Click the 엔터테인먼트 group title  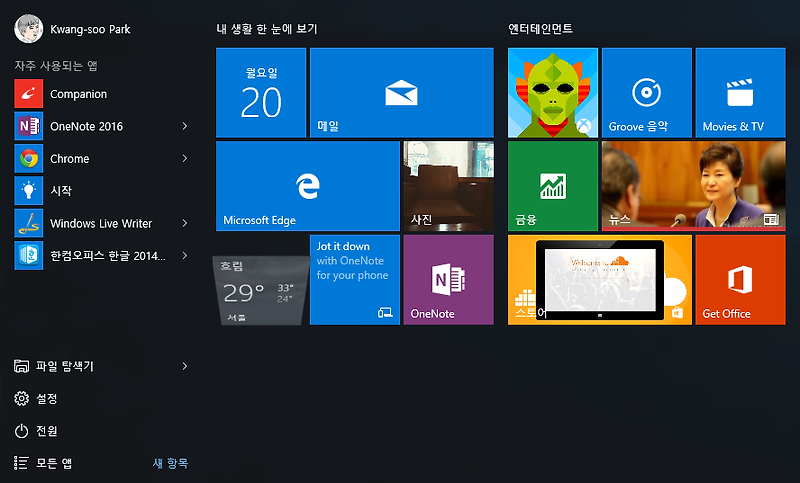[x=540, y=29]
